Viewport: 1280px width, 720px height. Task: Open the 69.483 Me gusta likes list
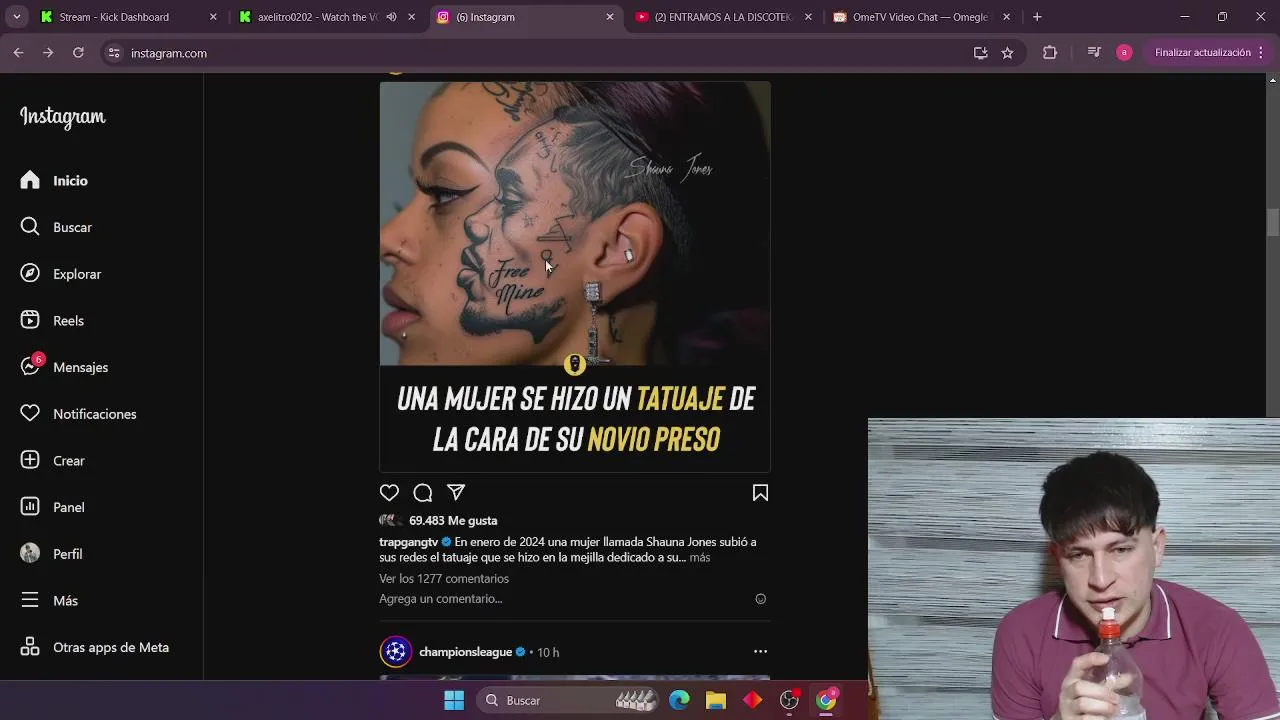453,520
